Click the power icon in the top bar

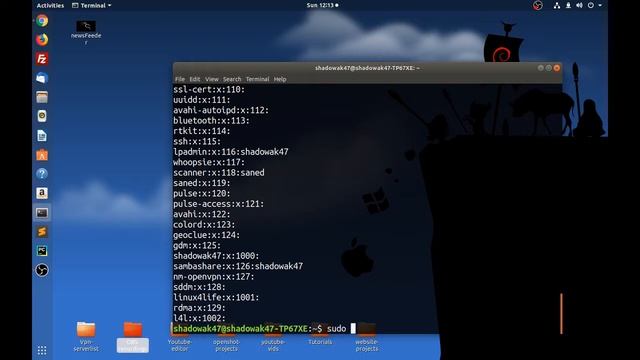coord(591,5)
